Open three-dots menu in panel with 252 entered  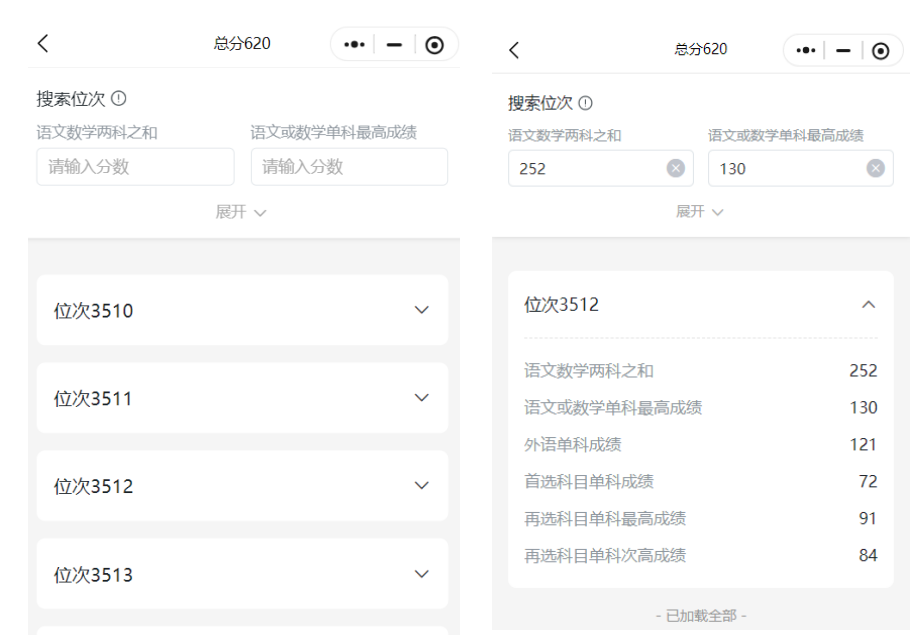806,50
